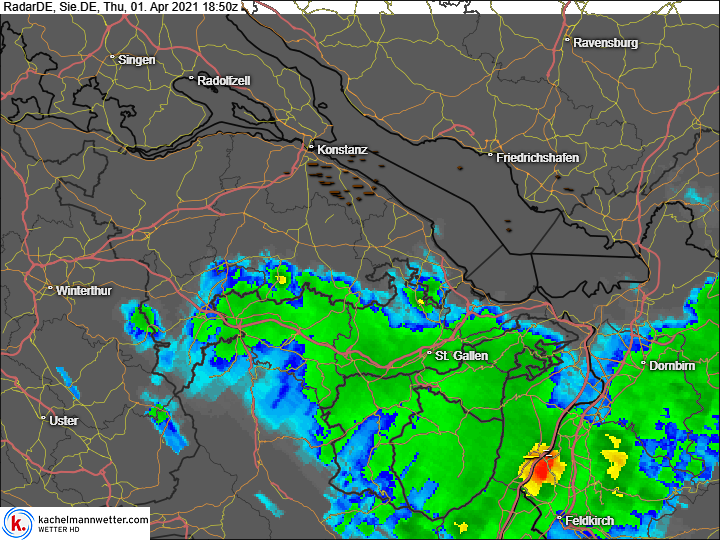The image size is (720, 540).
Task: Click the kachelmannwetter logo icon
Action: (18, 522)
